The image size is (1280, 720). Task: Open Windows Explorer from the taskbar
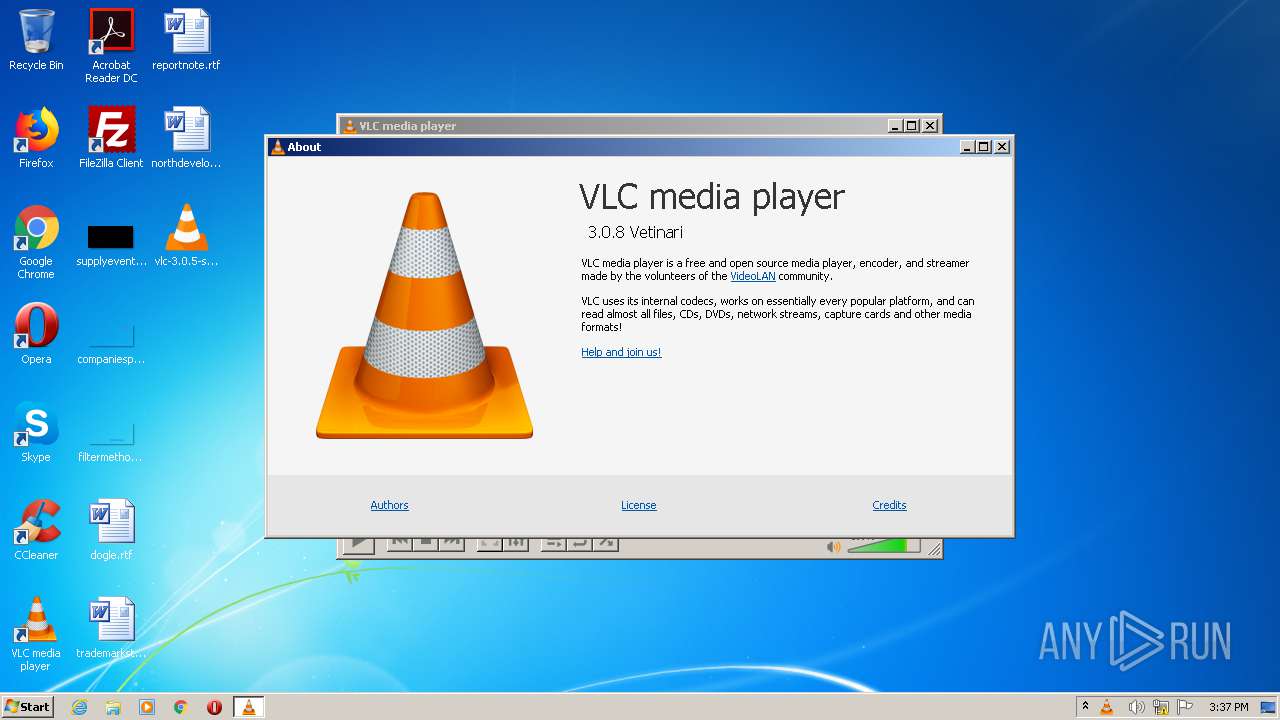(113, 707)
